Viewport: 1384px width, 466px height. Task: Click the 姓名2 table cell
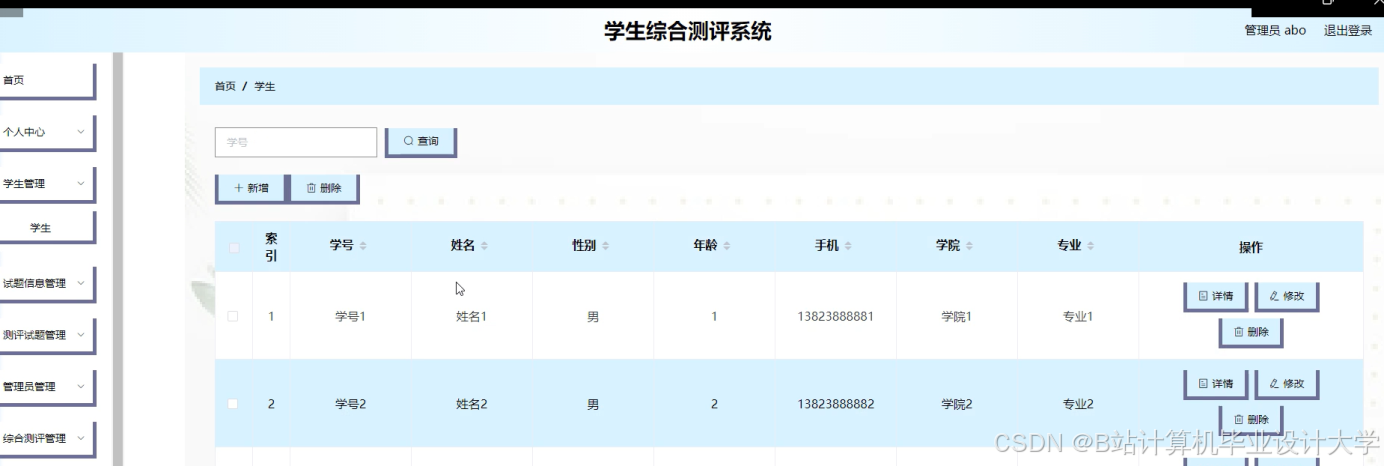tap(471, 404)
